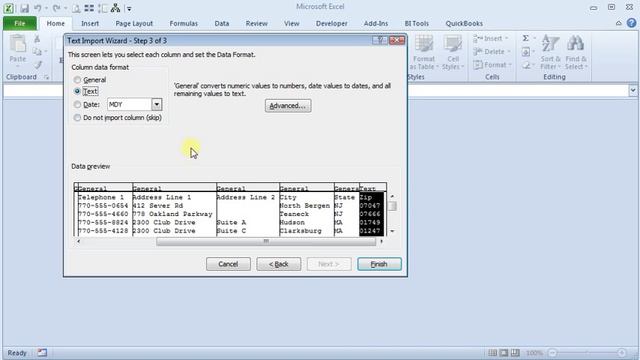Click the horizontal scrollbar thumb in preview
This screenshot has width=640, height=360.
(x=266, y=242)
